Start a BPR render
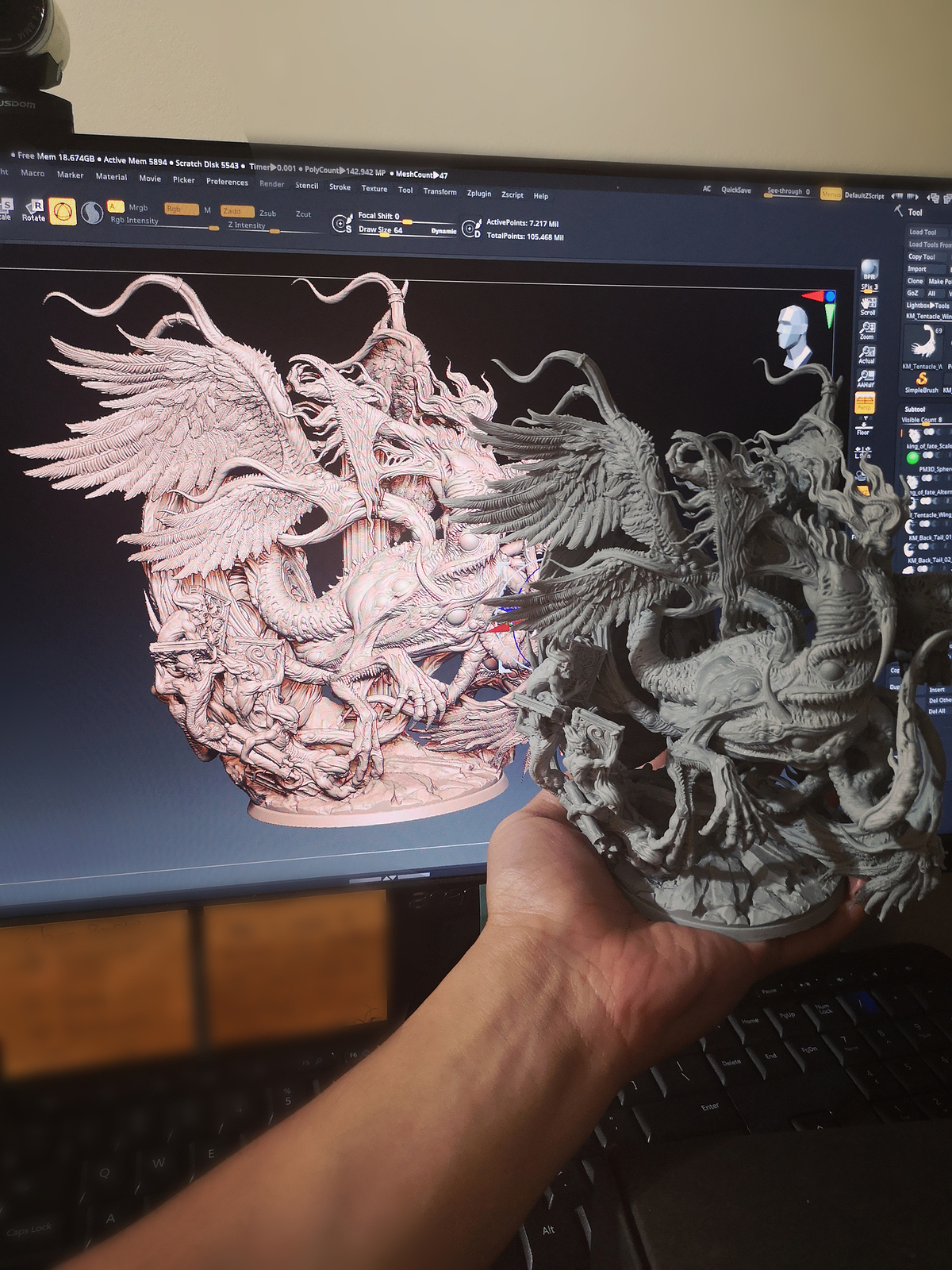Screen dimensions: 952x1270 tap(869, 270)
